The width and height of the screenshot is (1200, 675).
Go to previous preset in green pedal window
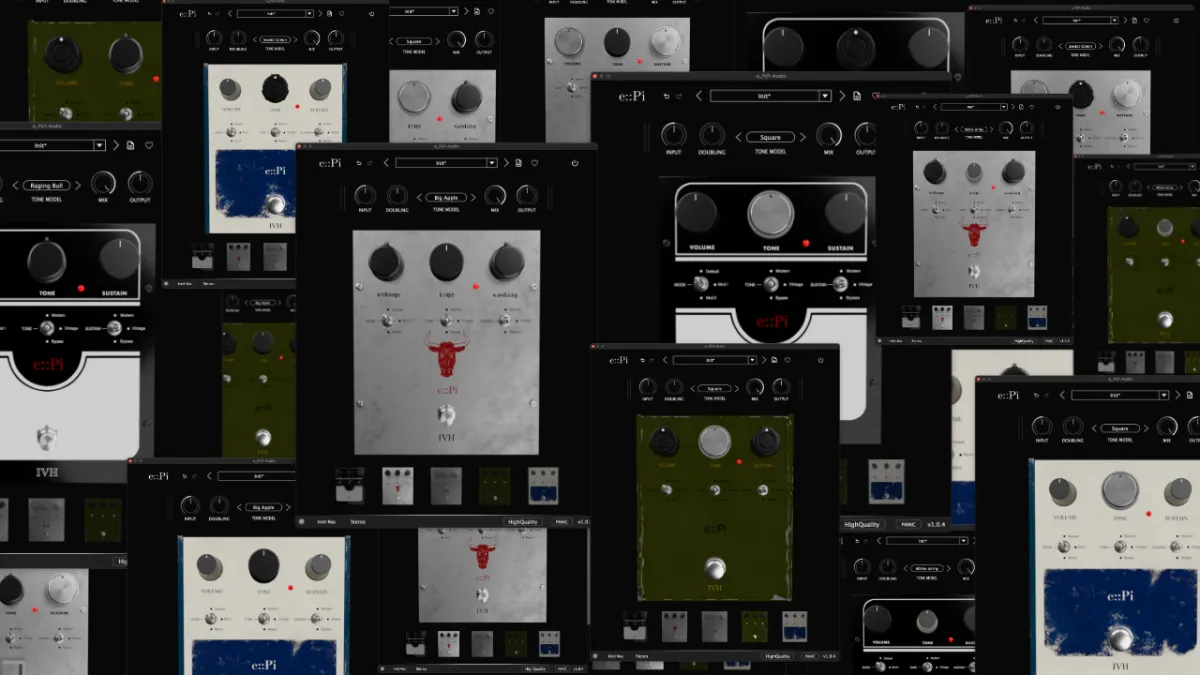tap(665, 360)
